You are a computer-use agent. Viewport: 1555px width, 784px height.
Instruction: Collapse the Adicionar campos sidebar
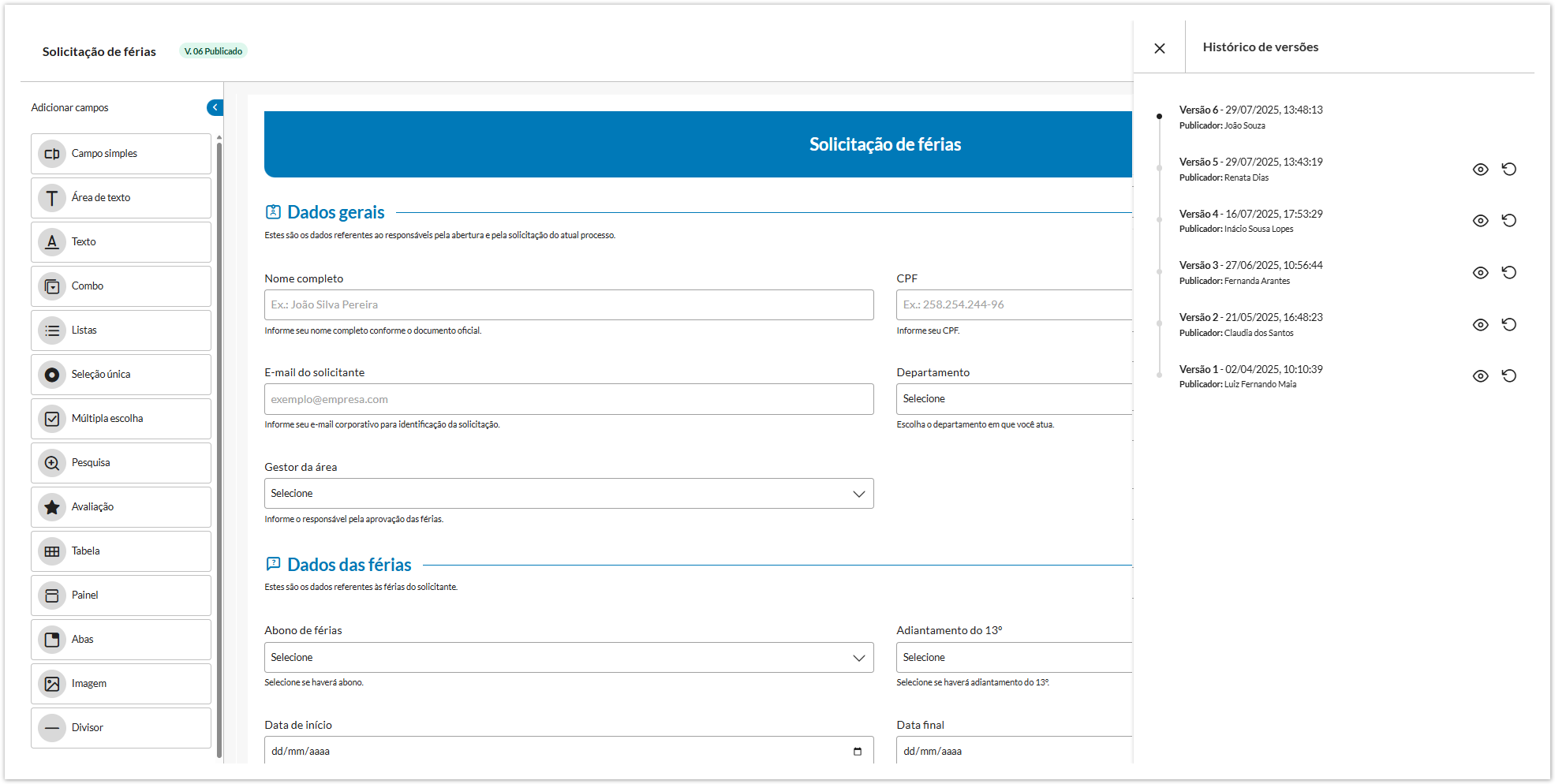pyautogui.click(x=215, y=107)
